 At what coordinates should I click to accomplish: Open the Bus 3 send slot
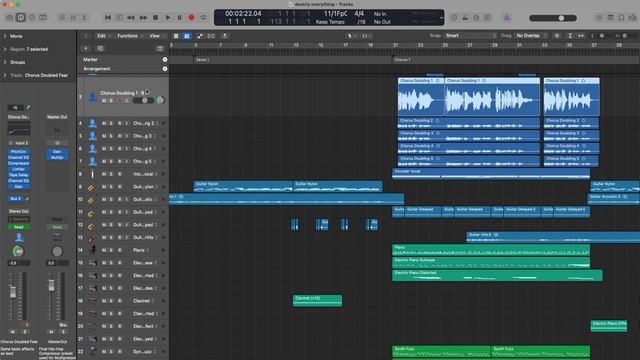click(16, 199)
